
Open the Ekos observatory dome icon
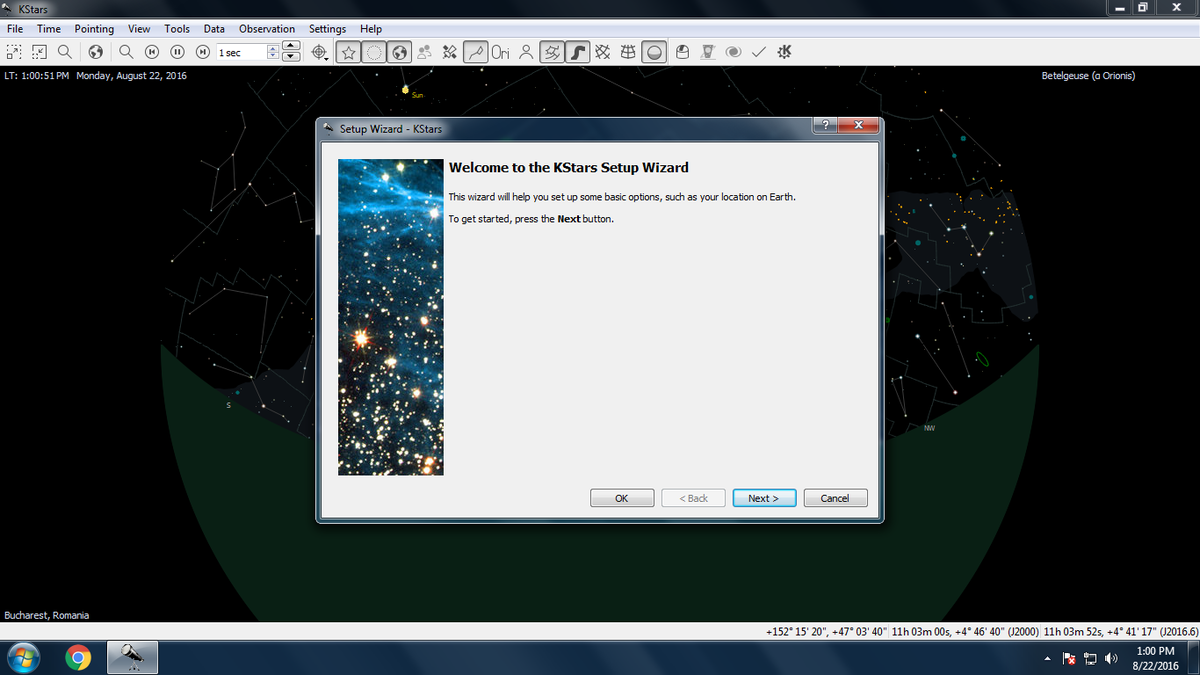click(x=682, y=52)
